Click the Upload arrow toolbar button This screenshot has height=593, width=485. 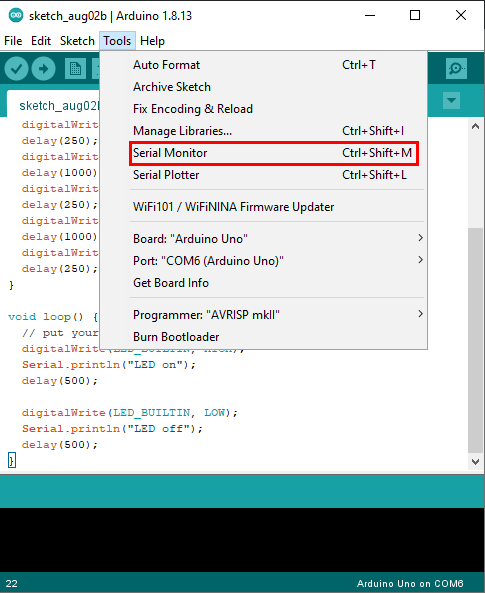[44, 69]
